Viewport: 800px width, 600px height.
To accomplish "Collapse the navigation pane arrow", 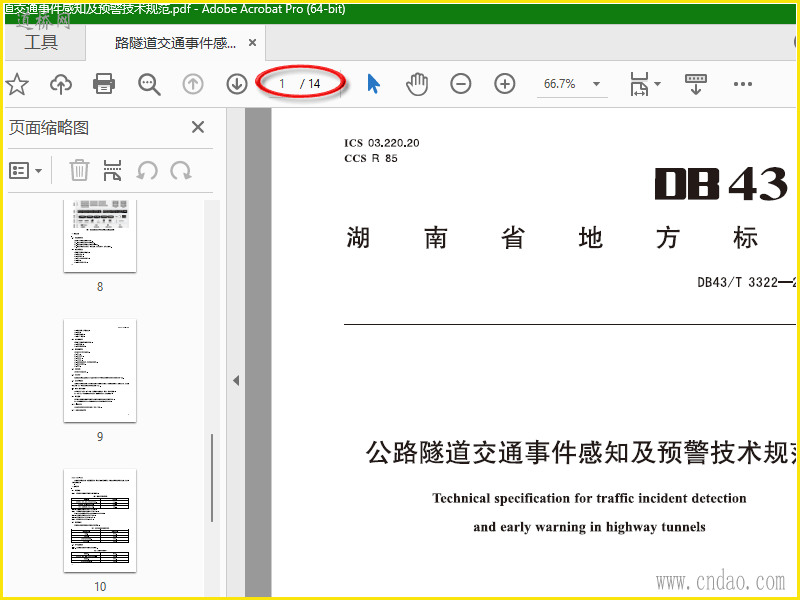I will (236, 381).
